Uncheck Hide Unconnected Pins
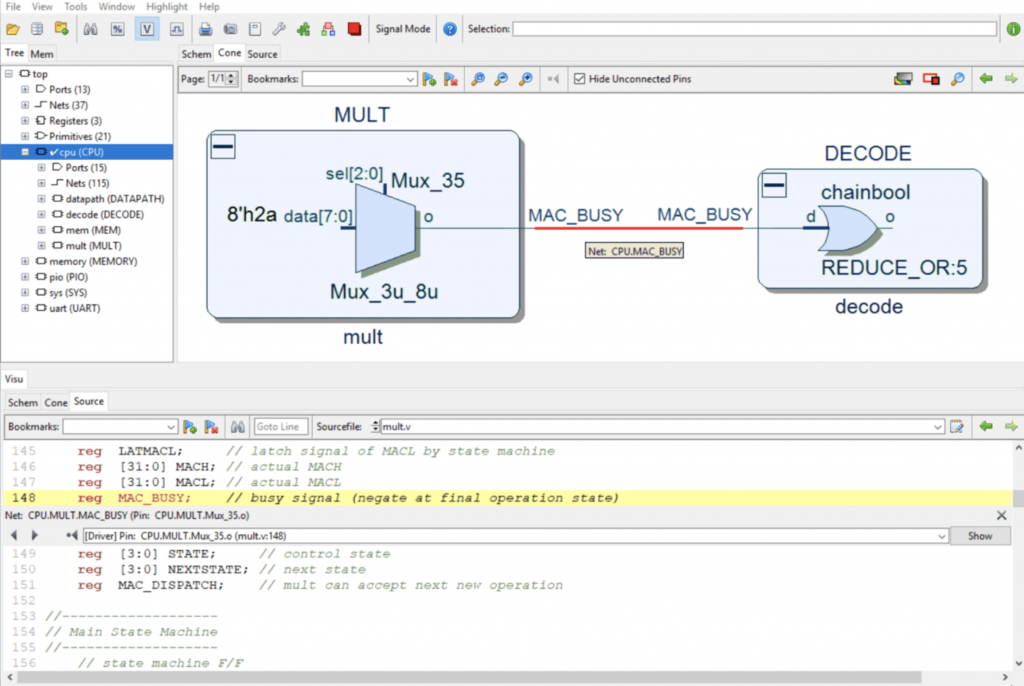 (x=580, y=79)
